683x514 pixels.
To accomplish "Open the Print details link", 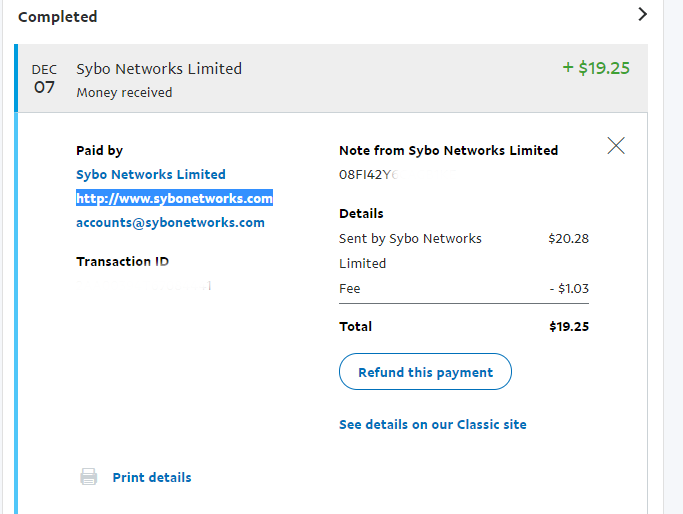I will tap(151, 477).
